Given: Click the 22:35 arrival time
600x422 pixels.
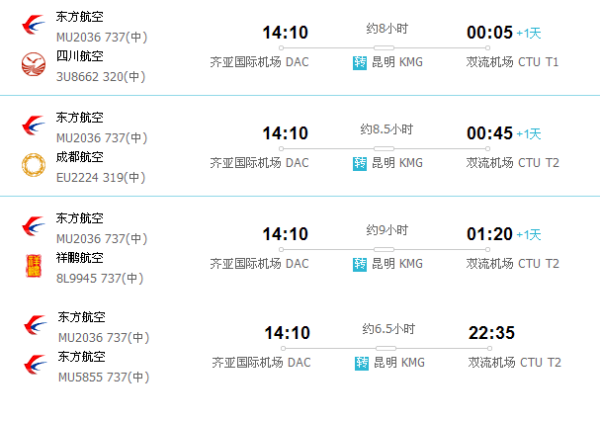Looking at the screenshot, I should (491, 332).
